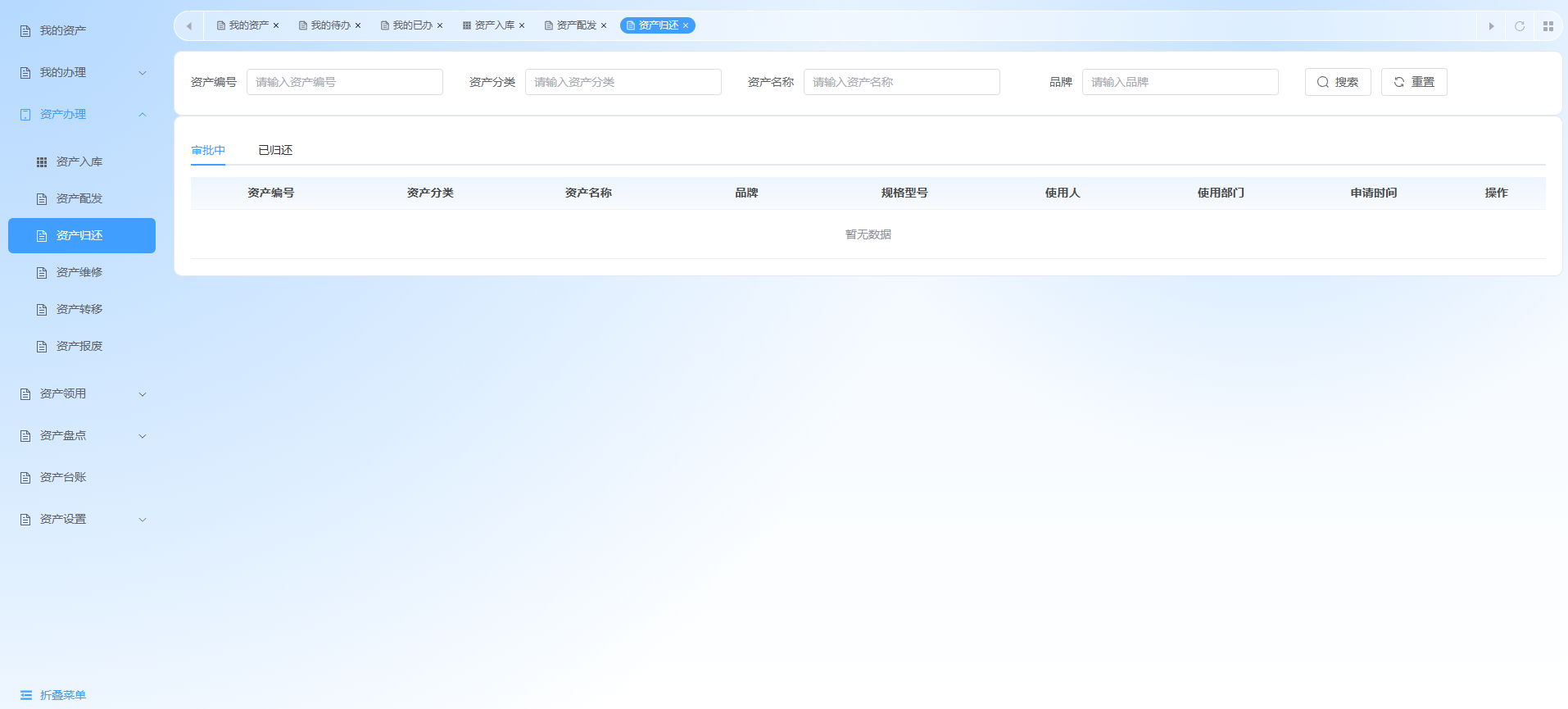Click the grid icon beside 资产入库 sidebar
1568x709 pixels.
pyautogui.click(x=42, y=162)
